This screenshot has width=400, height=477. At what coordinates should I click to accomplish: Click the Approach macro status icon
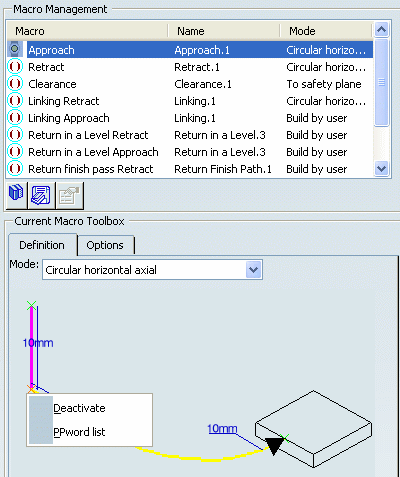click(15, 49)
